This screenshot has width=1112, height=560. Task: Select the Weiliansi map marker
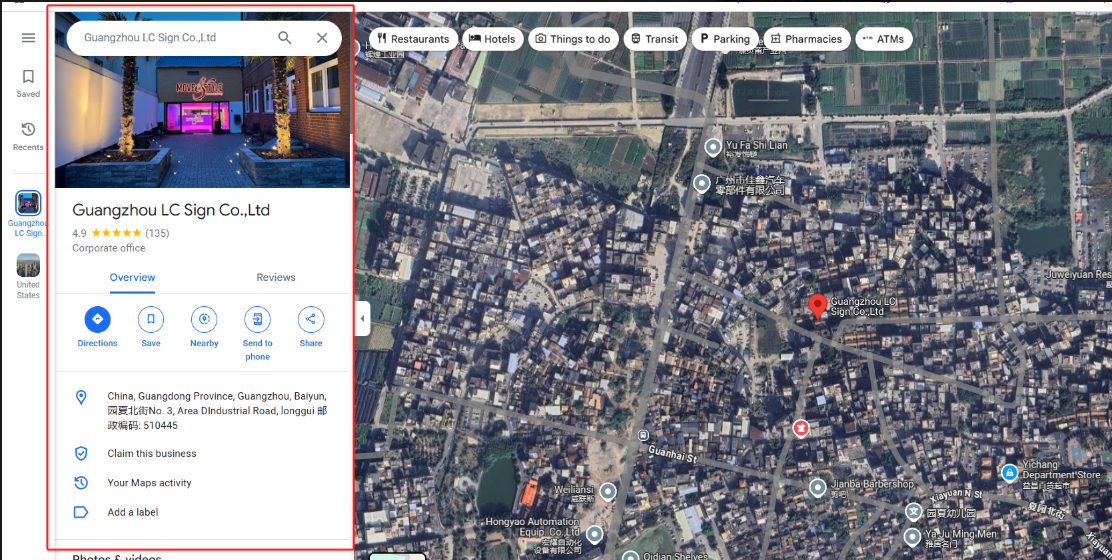[x=608, y=491]
